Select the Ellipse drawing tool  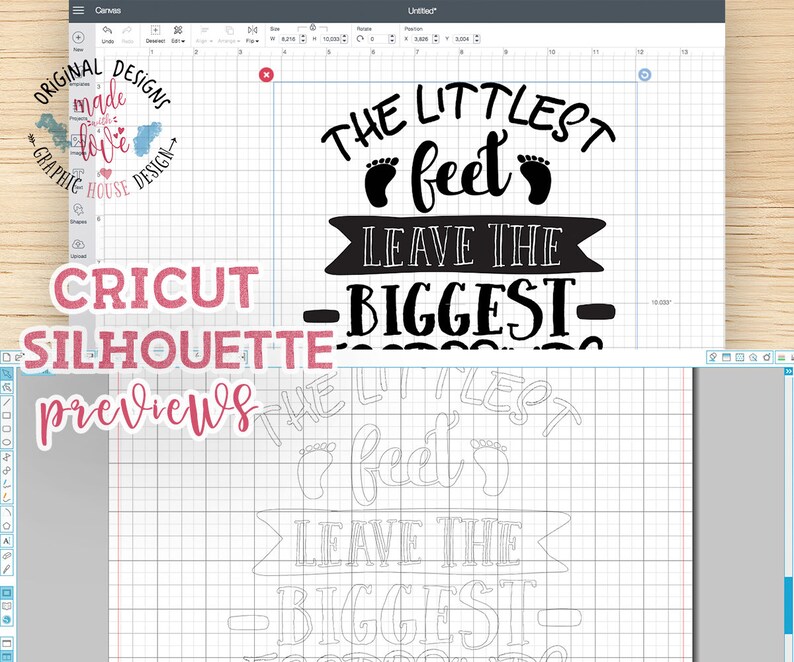coord(7,442)
